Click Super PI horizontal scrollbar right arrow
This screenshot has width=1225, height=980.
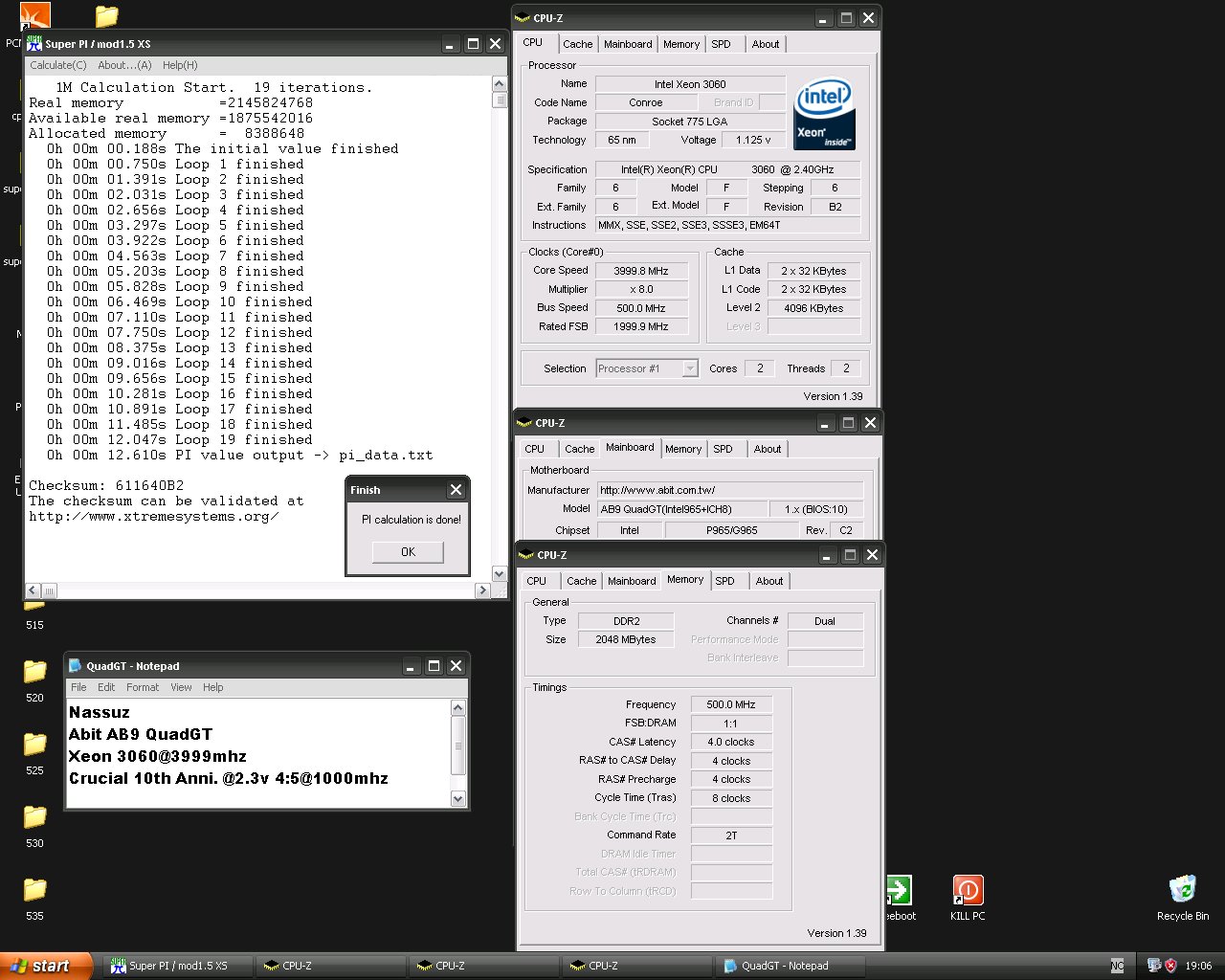(x=482, y=590)
